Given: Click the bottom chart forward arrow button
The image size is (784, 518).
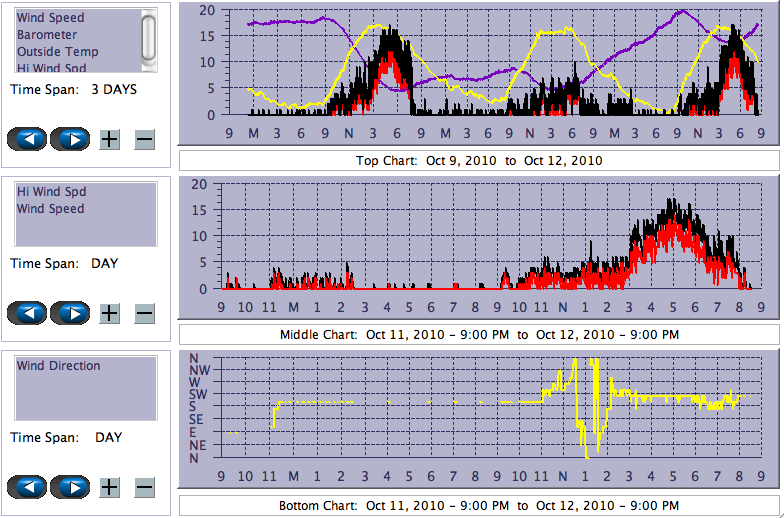Looking at the screenshot, I should click(70, 487).
